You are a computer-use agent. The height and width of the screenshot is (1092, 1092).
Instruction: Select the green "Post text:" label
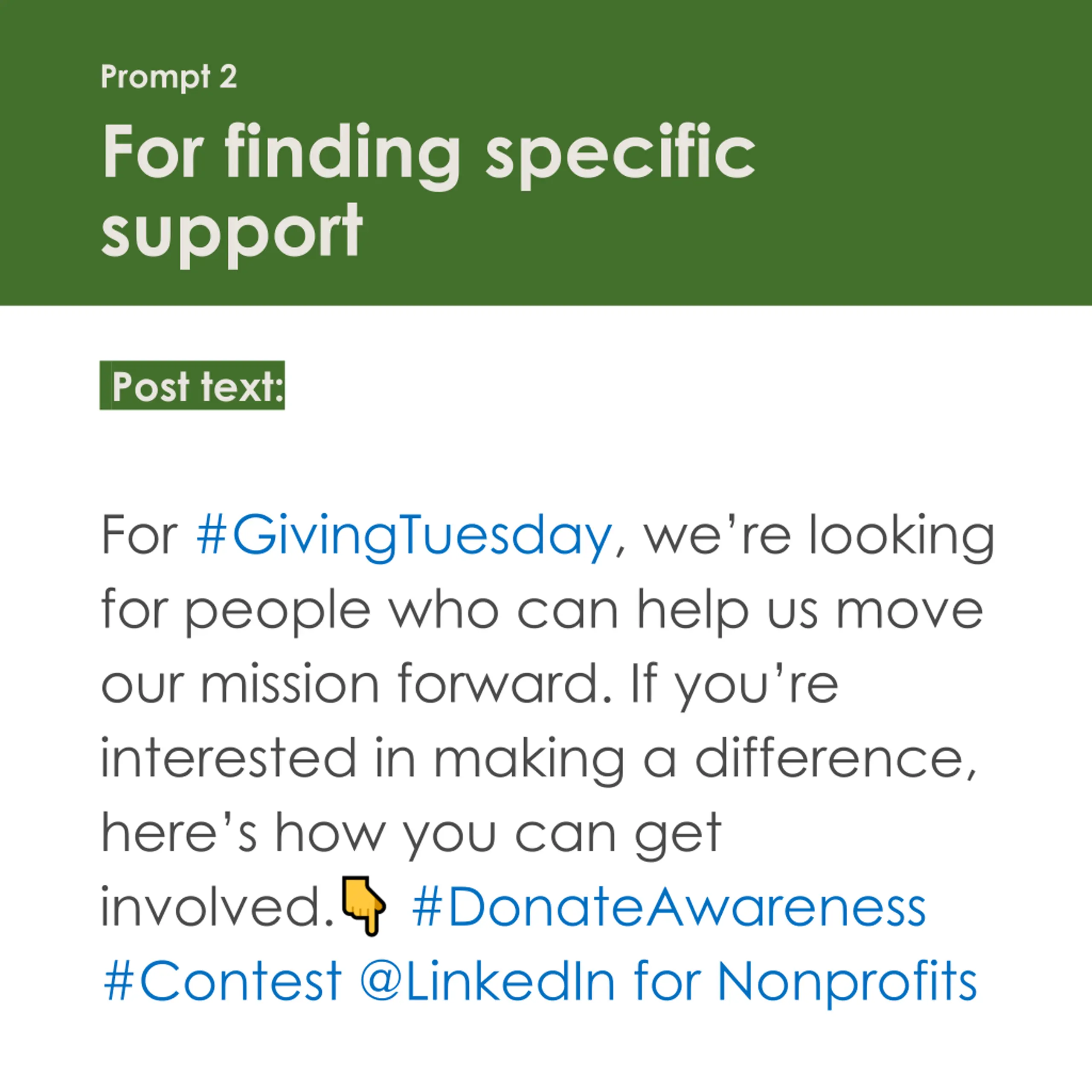click(x=192, y=386)
